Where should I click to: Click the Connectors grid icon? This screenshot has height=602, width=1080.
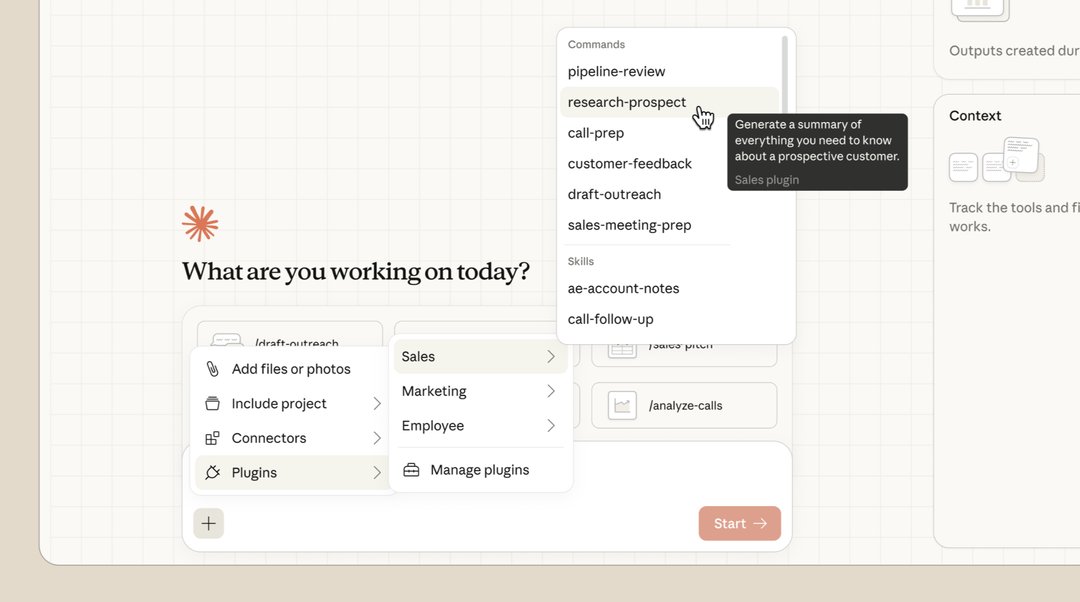coord(213,438)
